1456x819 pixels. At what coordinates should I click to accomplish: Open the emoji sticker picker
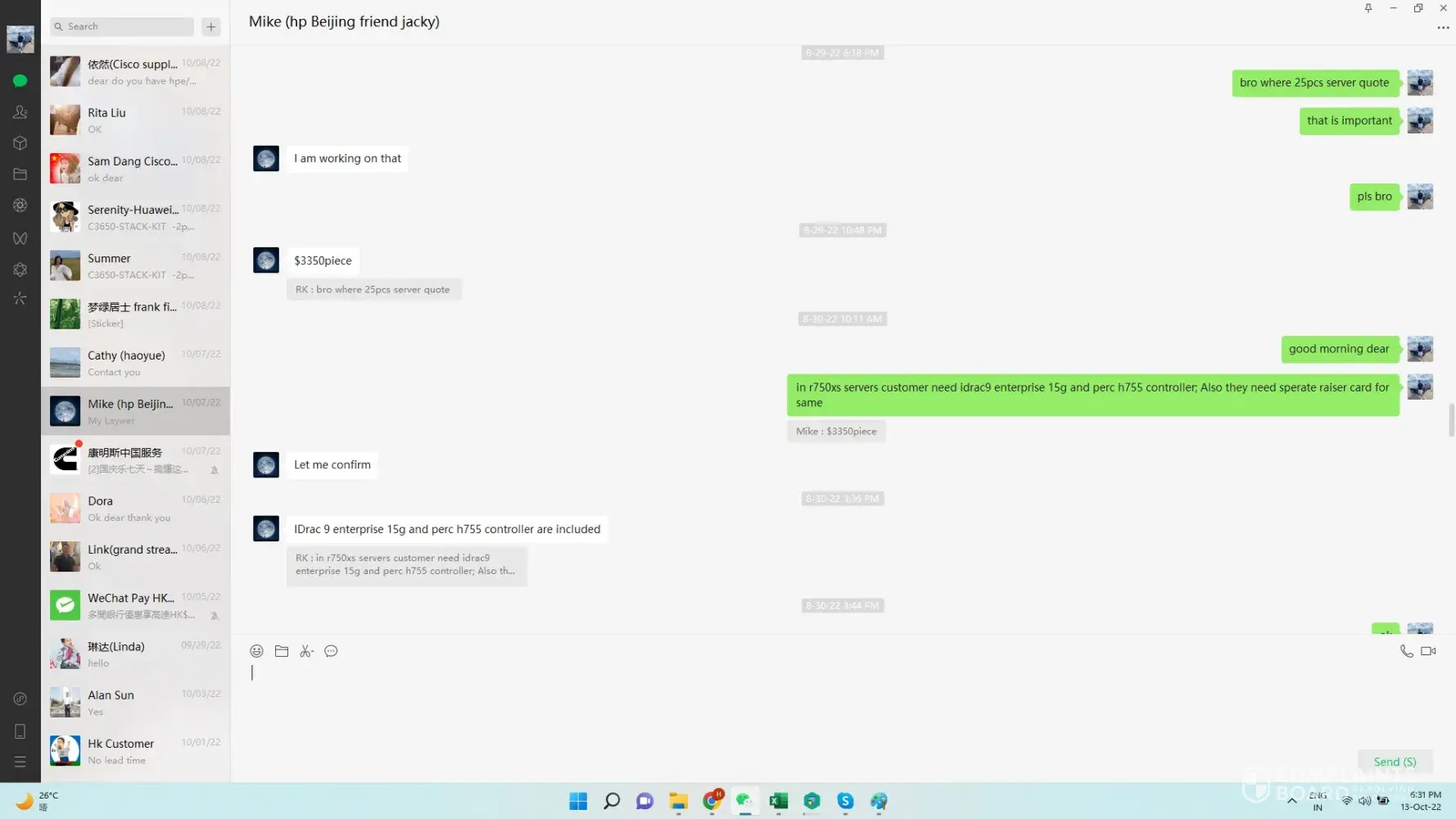pos(256,651)
